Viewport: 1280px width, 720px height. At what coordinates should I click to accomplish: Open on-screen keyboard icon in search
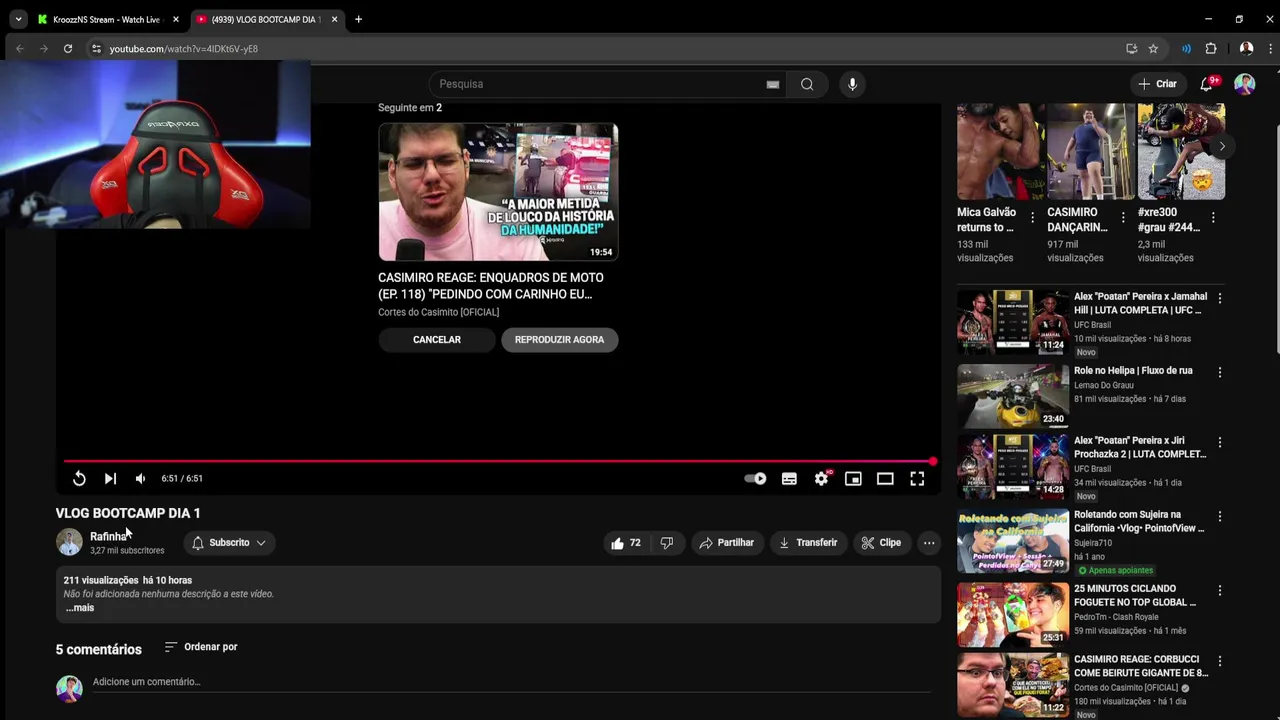[773, 84]
